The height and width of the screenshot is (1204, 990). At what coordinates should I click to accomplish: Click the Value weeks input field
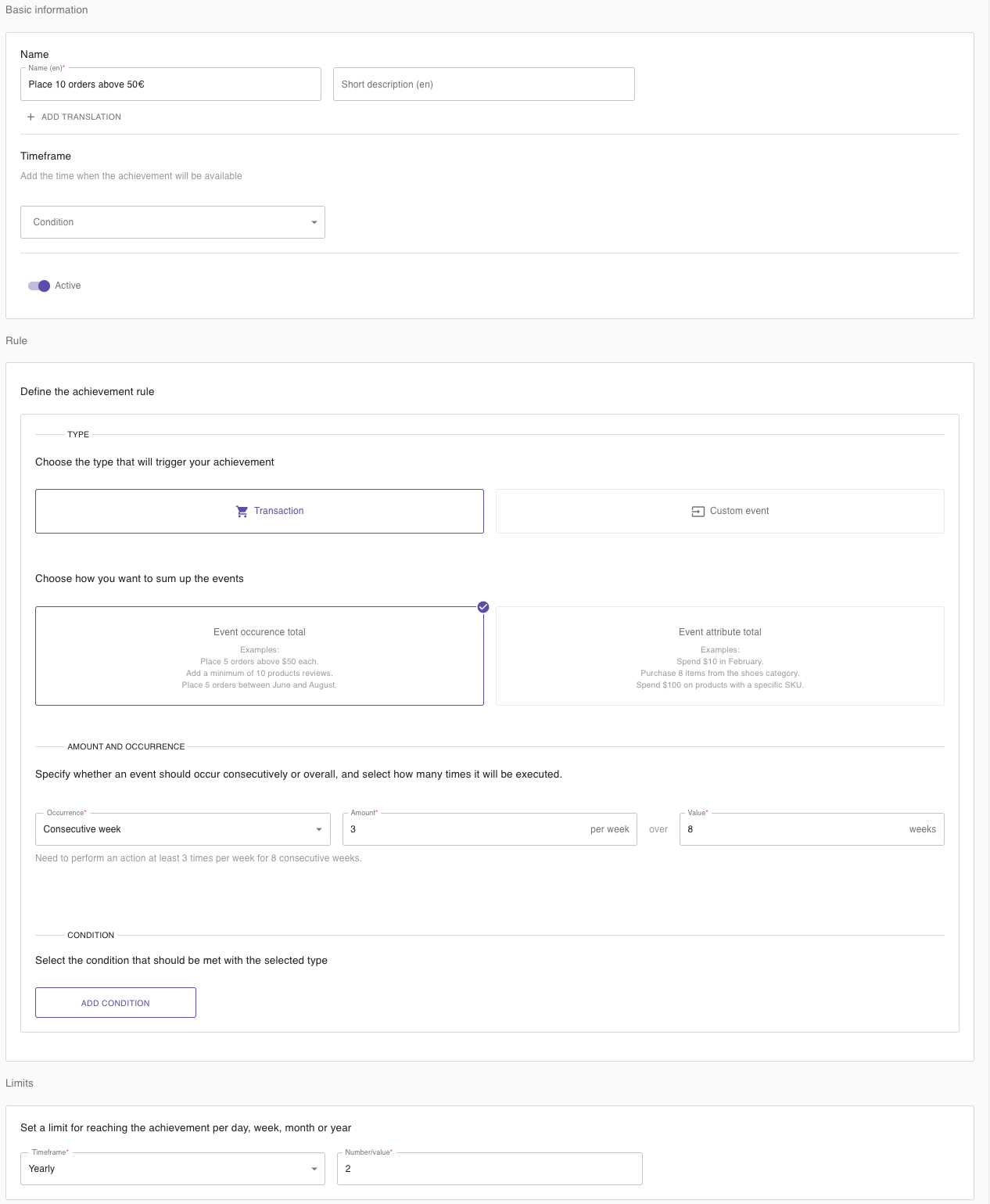(x=812, y=829)
